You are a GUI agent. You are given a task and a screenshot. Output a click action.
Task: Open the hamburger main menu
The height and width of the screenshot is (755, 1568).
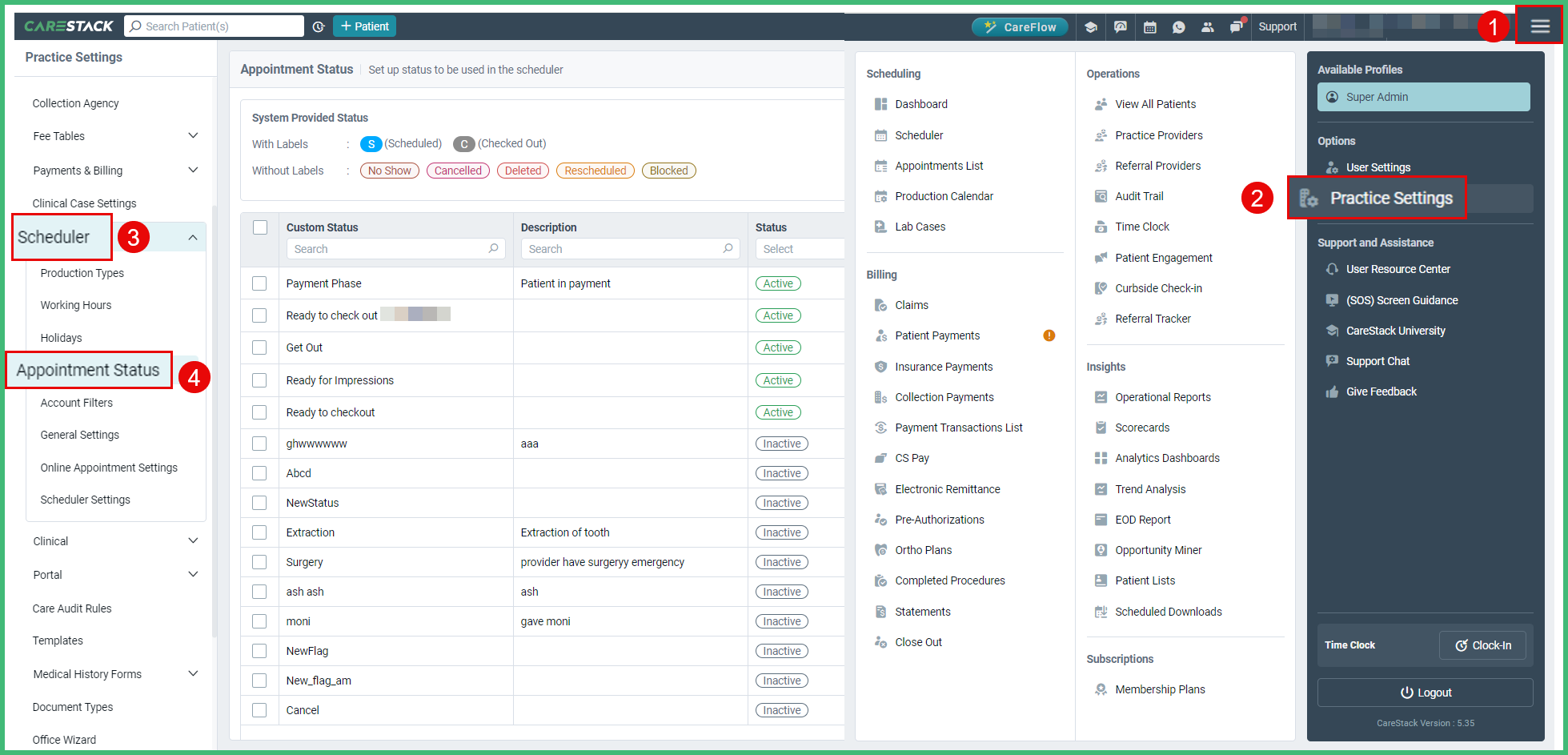[1539, 26]
